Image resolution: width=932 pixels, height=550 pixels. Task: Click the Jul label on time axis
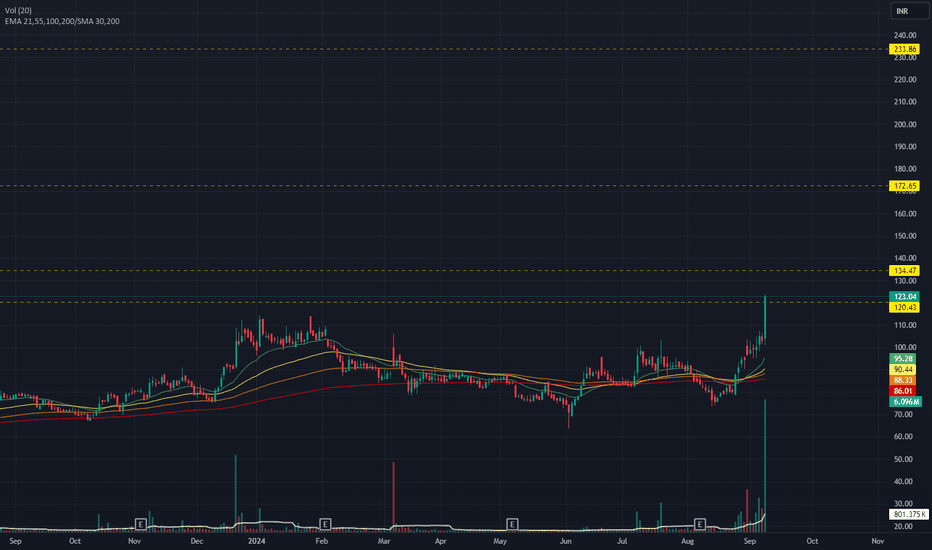(x=622, y=541)
